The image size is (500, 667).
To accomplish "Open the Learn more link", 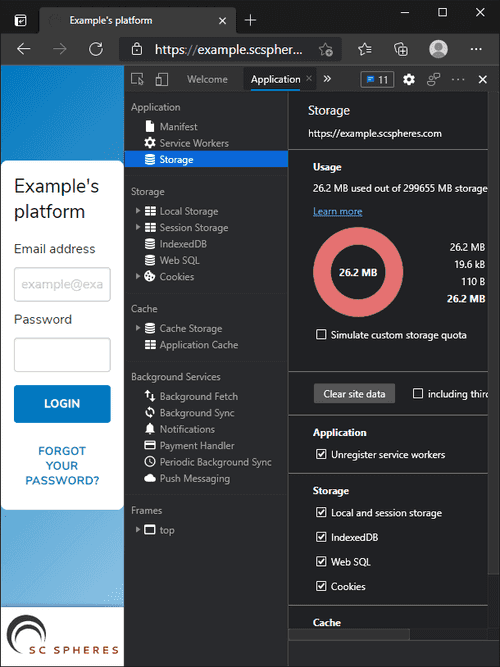I will click(x=337, y=211).
